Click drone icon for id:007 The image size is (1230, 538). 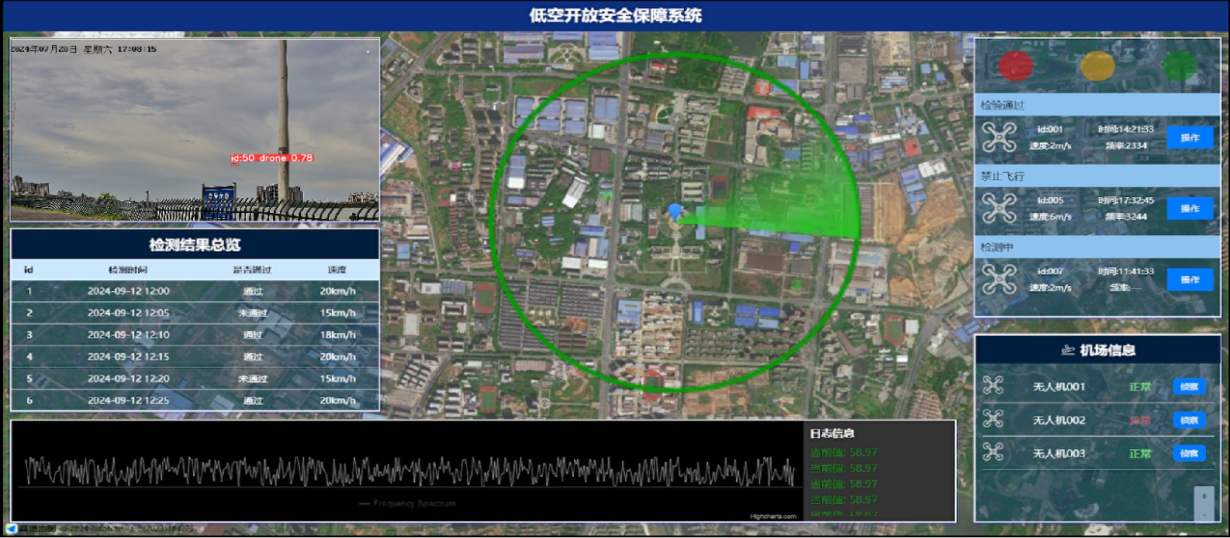pyautogui.click(x=999, y=279)
